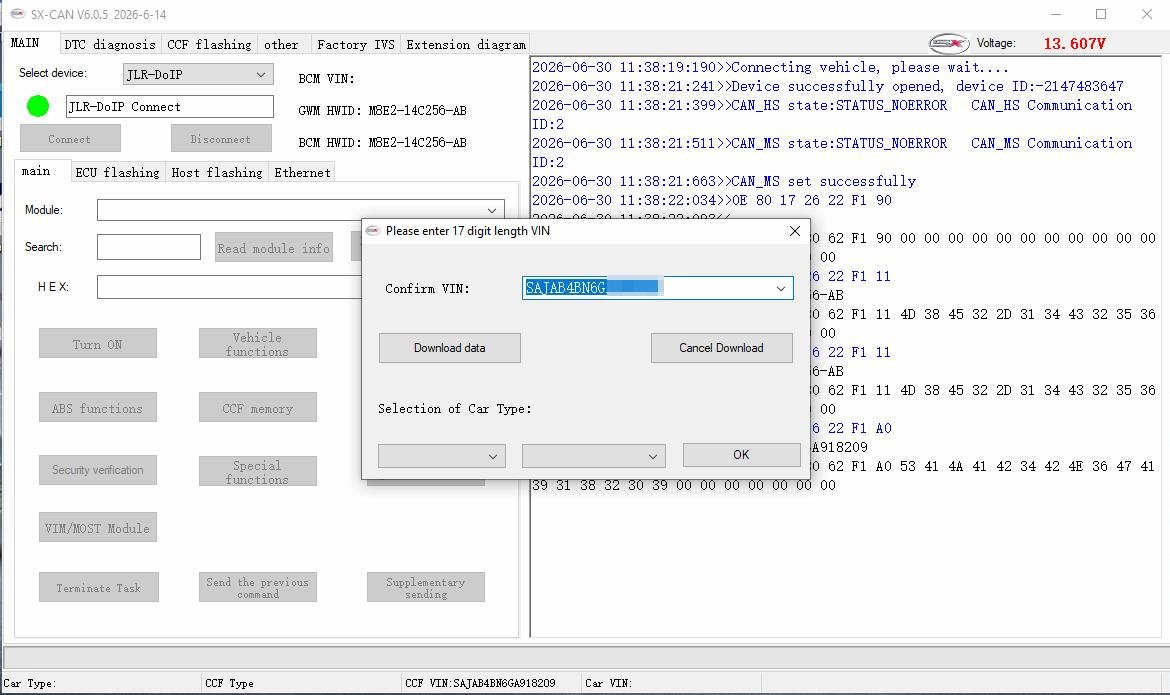Confirm with the OK button

(x=741, y=455)
